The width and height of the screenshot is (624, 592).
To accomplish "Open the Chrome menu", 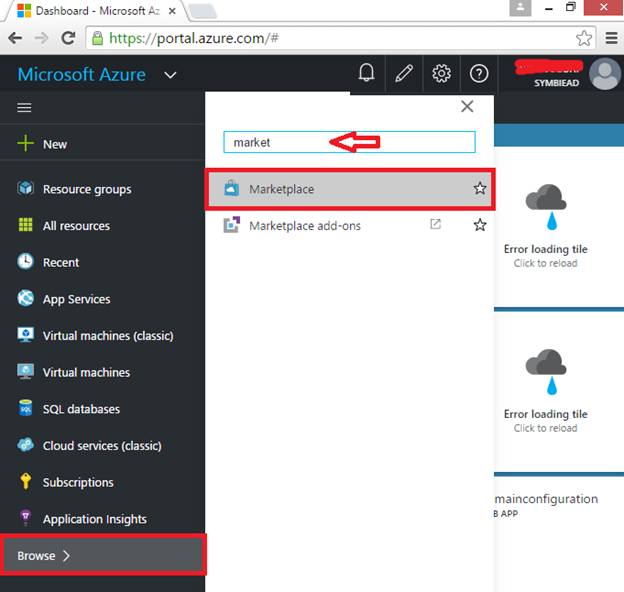I will 611,38.
